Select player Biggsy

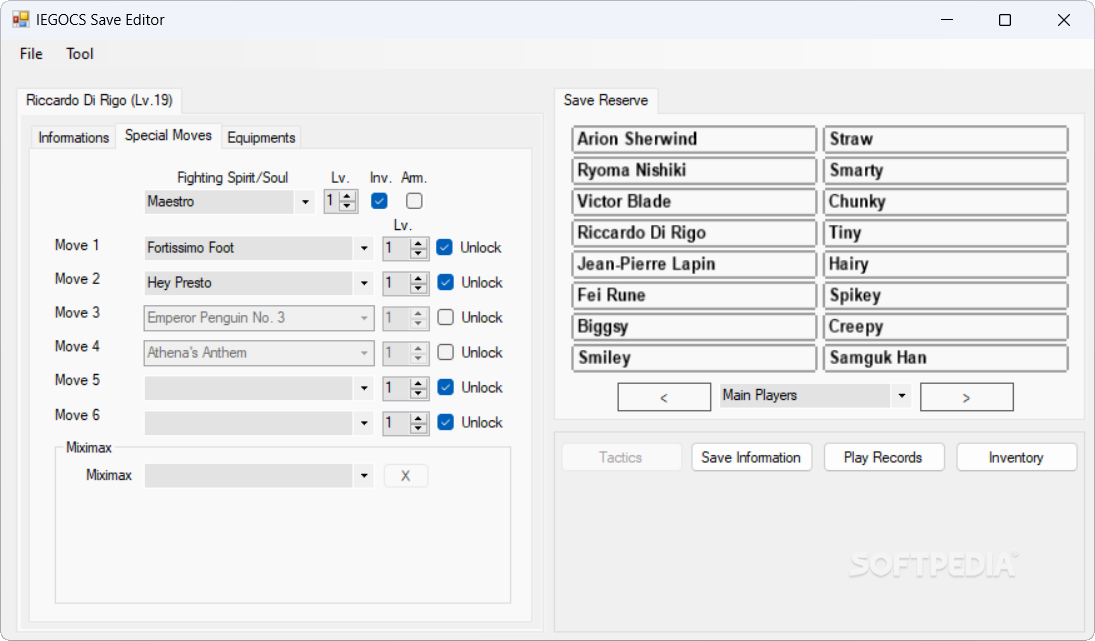(694, 327)
